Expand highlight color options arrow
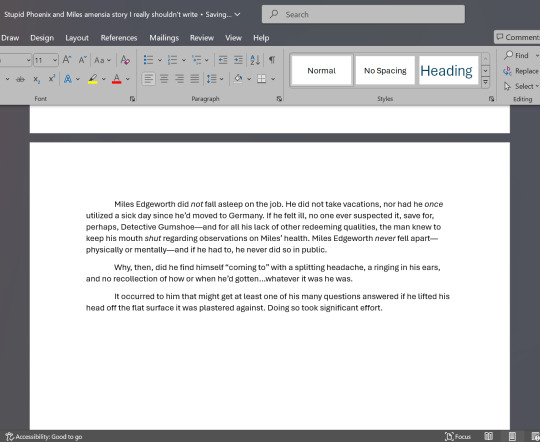Image resolution: width=540 pixels, height=442 pixels. [104, 79]
